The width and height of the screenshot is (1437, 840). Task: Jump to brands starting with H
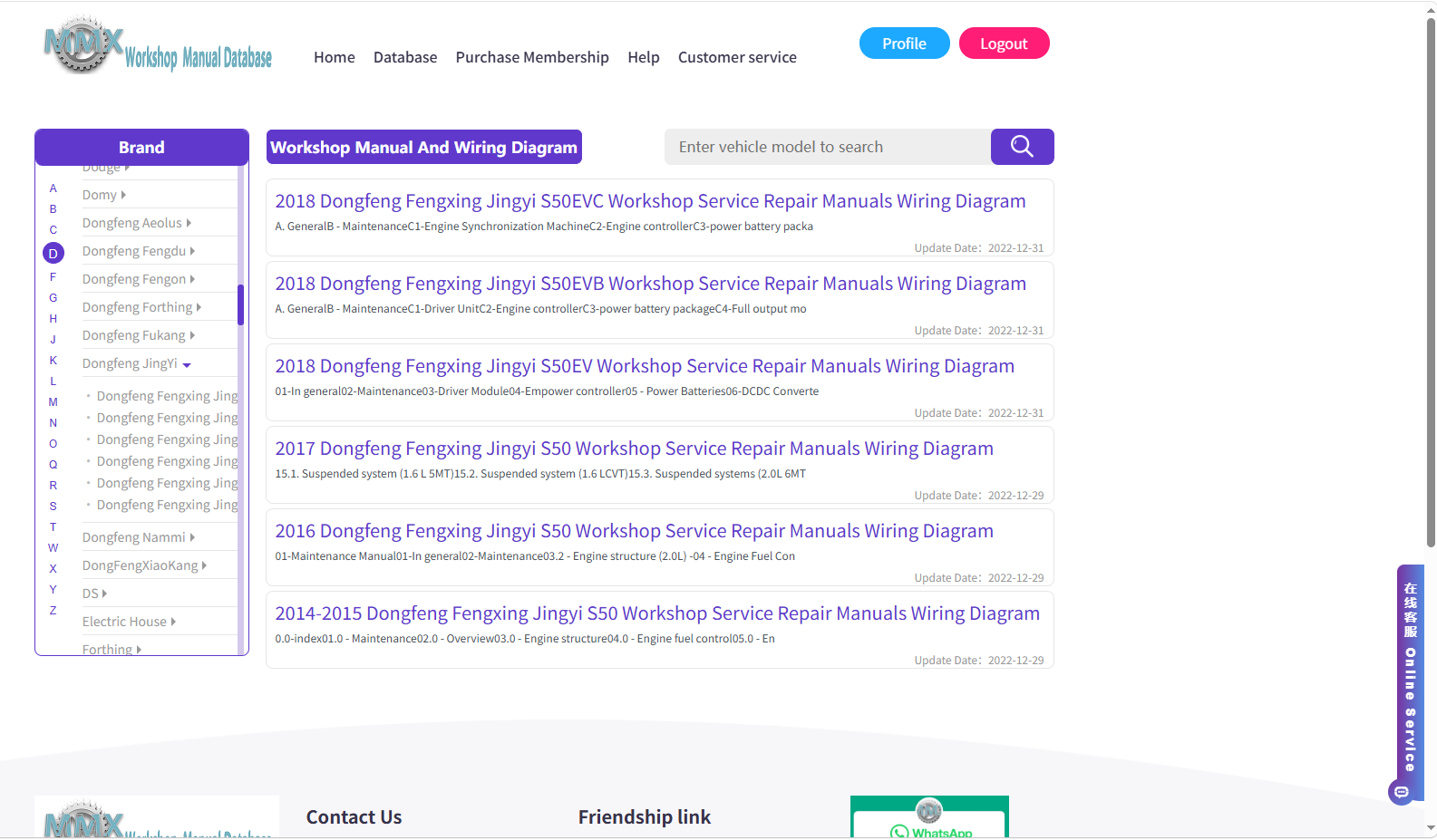(53, 319)
